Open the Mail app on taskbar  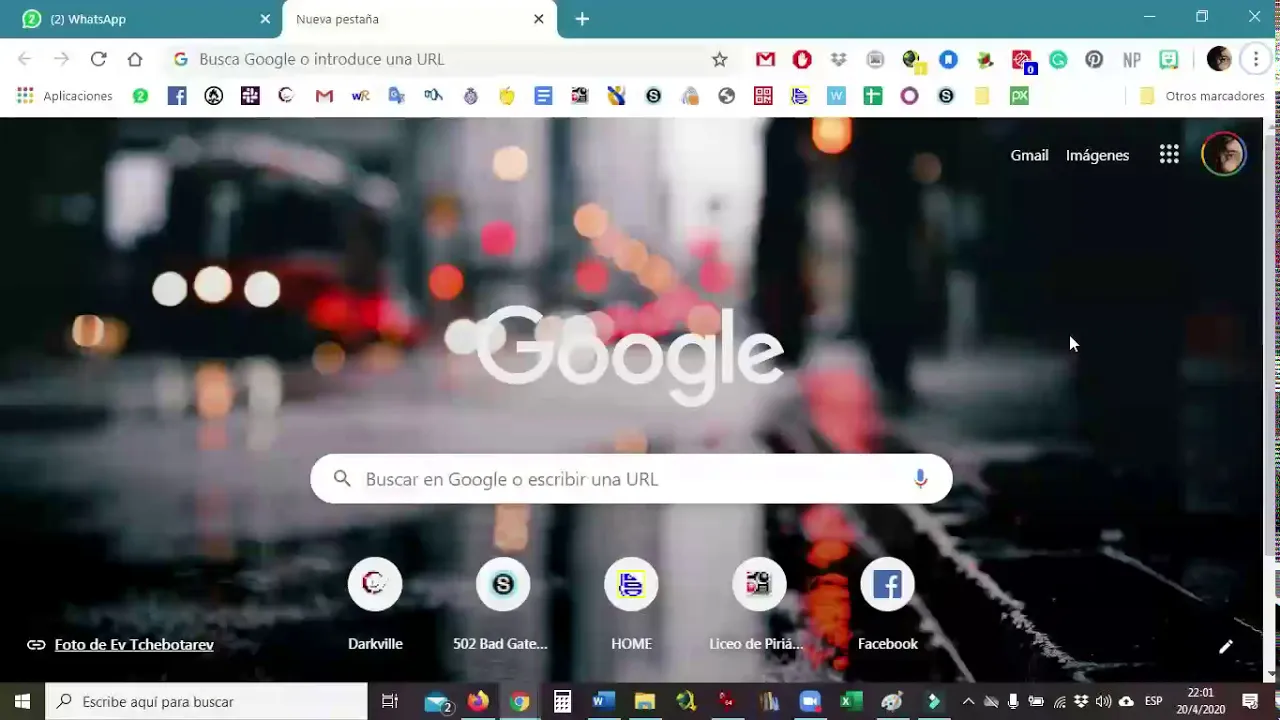437,701
